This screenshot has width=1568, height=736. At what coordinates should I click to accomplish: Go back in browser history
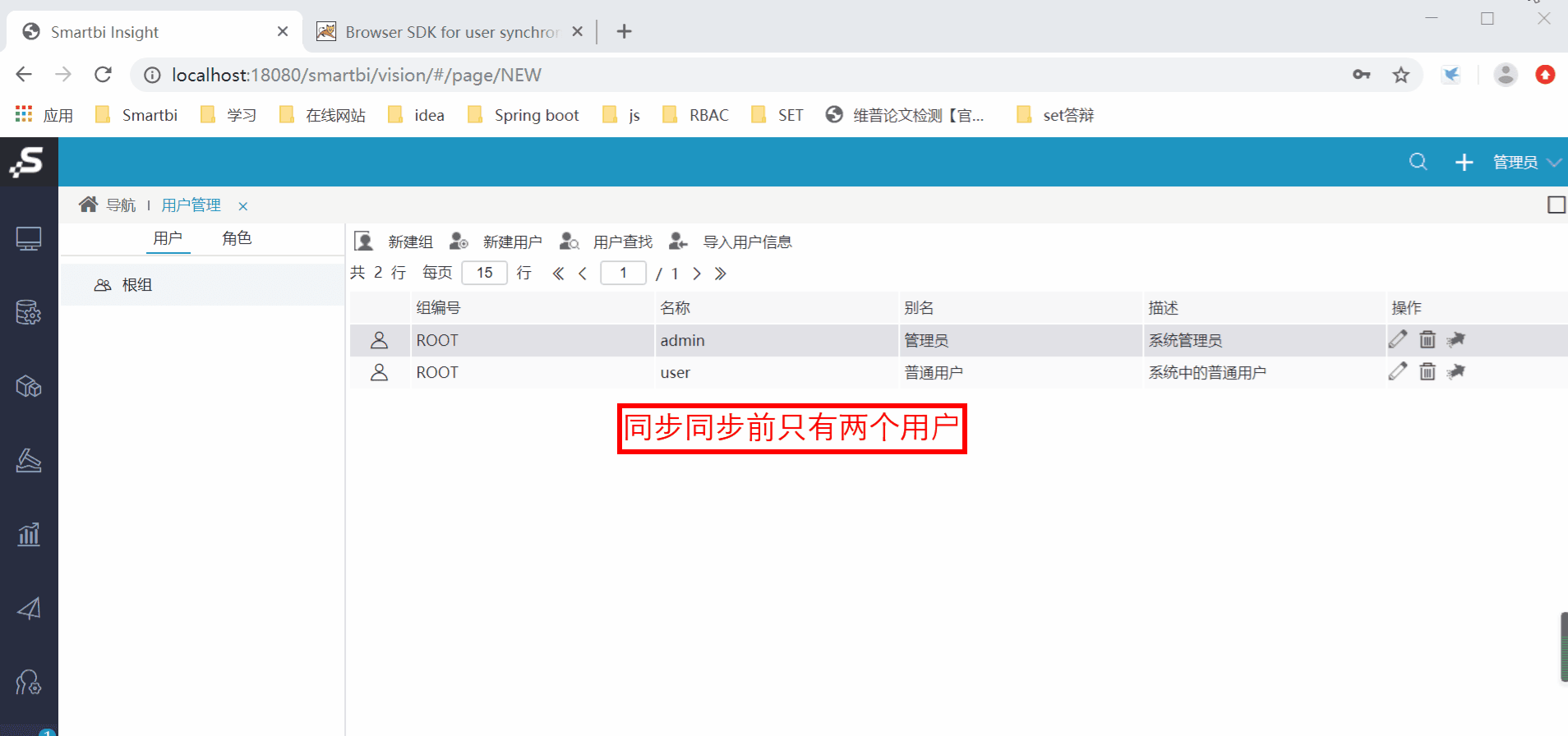(24, 75)
